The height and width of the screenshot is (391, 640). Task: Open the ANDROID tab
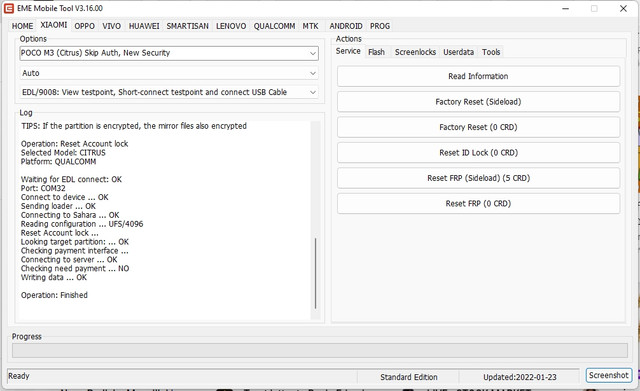pyautogui.click(x=346, y=26)
